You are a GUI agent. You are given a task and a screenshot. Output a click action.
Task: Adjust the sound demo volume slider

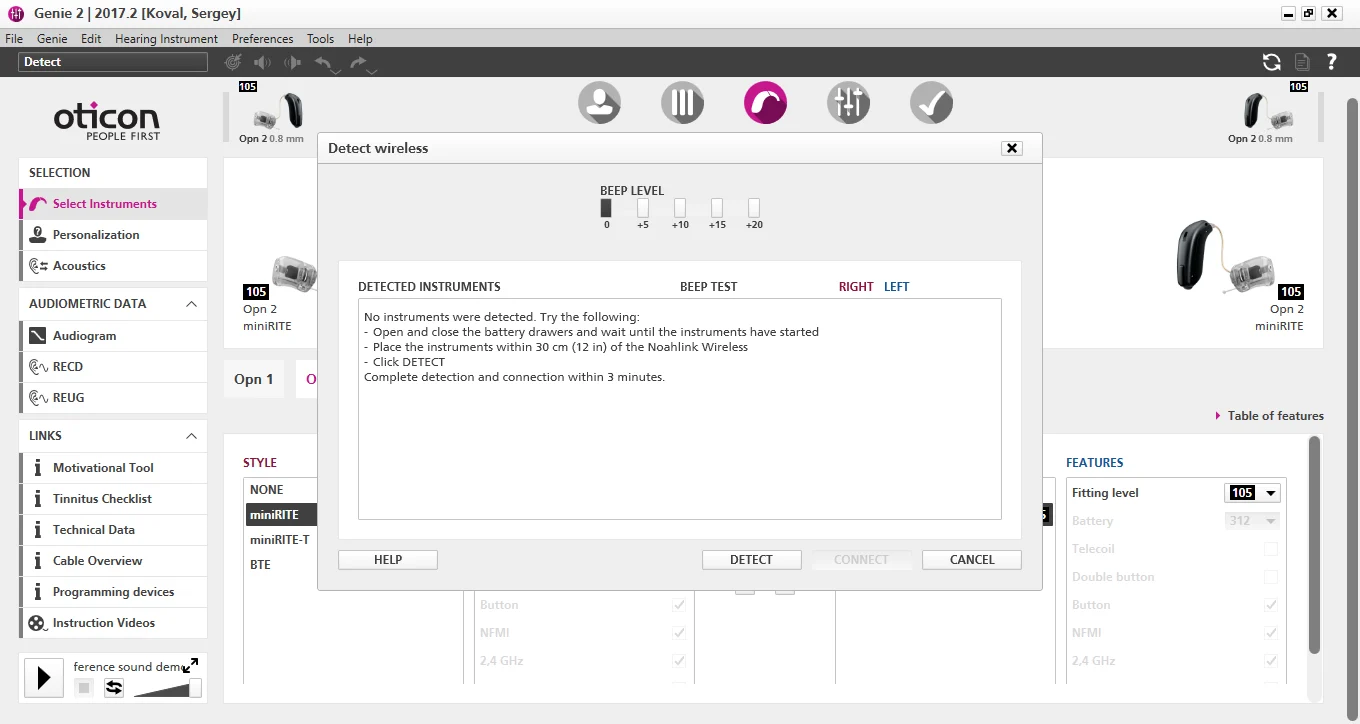click(x=167, y=688)
